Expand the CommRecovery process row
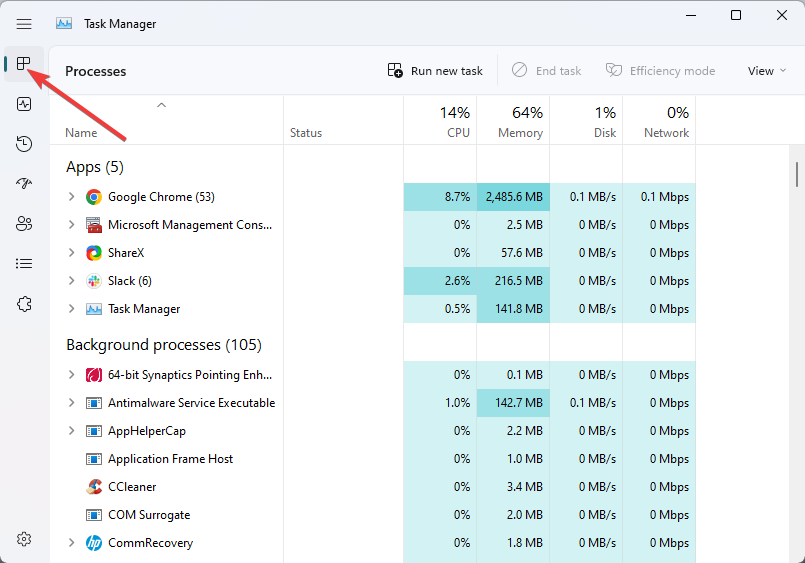Viewport: 805px width, 563px height. (x=71, y=542)
